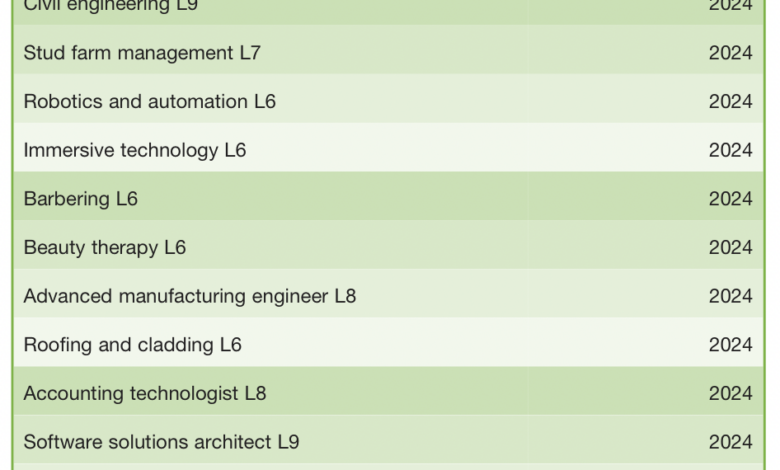Click the Immersive technology L6 entry
The image size is (780, 470).
point(135,150)
